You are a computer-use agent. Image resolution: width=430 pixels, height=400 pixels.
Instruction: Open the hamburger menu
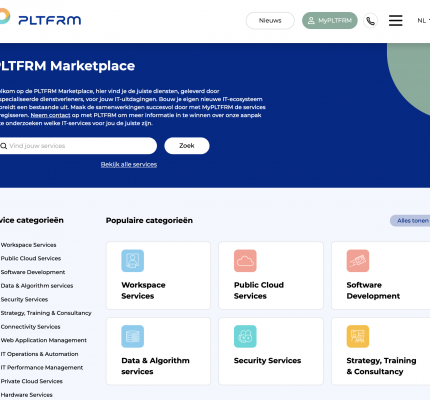[x=395, y=20]
